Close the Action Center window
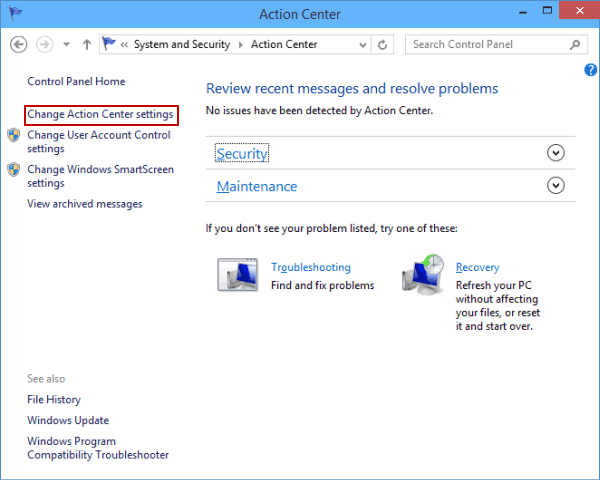The width and height of the screenshot is (600, 480). pos(579,10)
